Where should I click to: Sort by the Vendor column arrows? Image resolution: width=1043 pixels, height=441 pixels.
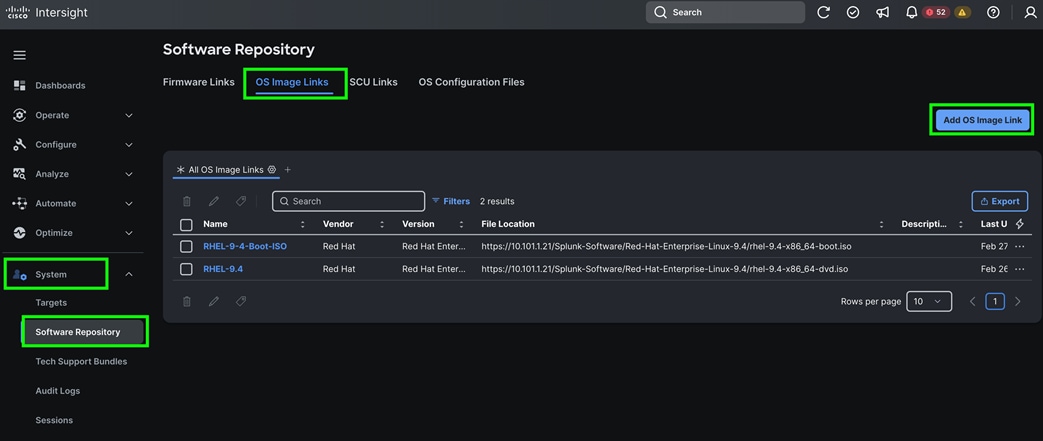coord(382,224)
